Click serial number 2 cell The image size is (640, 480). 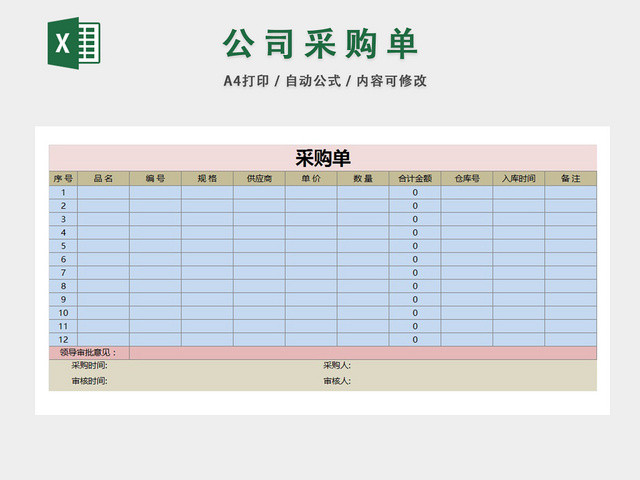[63, 206]
